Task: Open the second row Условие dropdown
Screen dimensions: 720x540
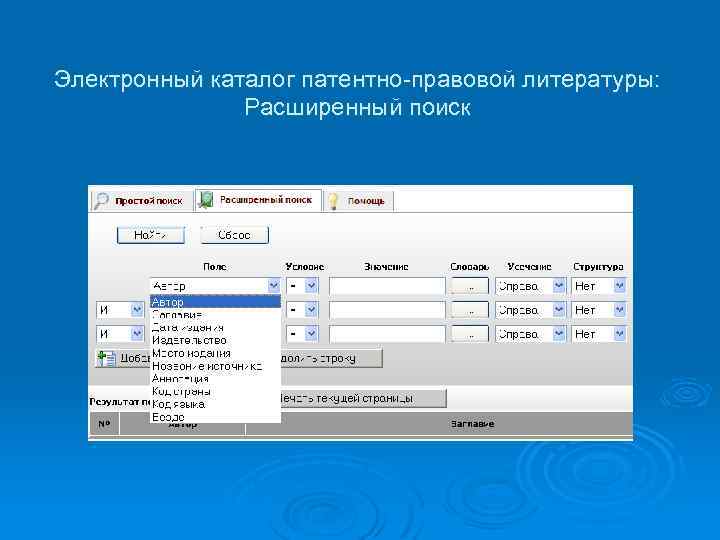Action: (x=302, y=310)
